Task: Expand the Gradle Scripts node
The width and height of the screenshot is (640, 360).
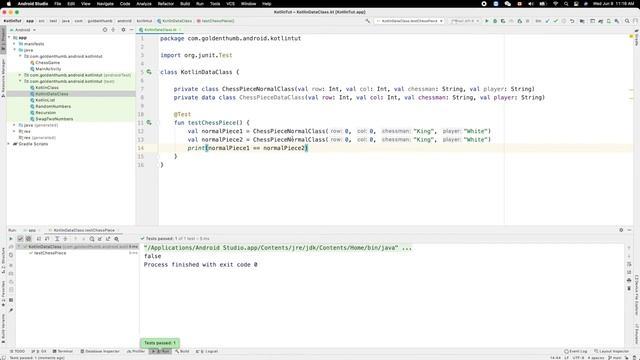Action: [x=9, y=144]
